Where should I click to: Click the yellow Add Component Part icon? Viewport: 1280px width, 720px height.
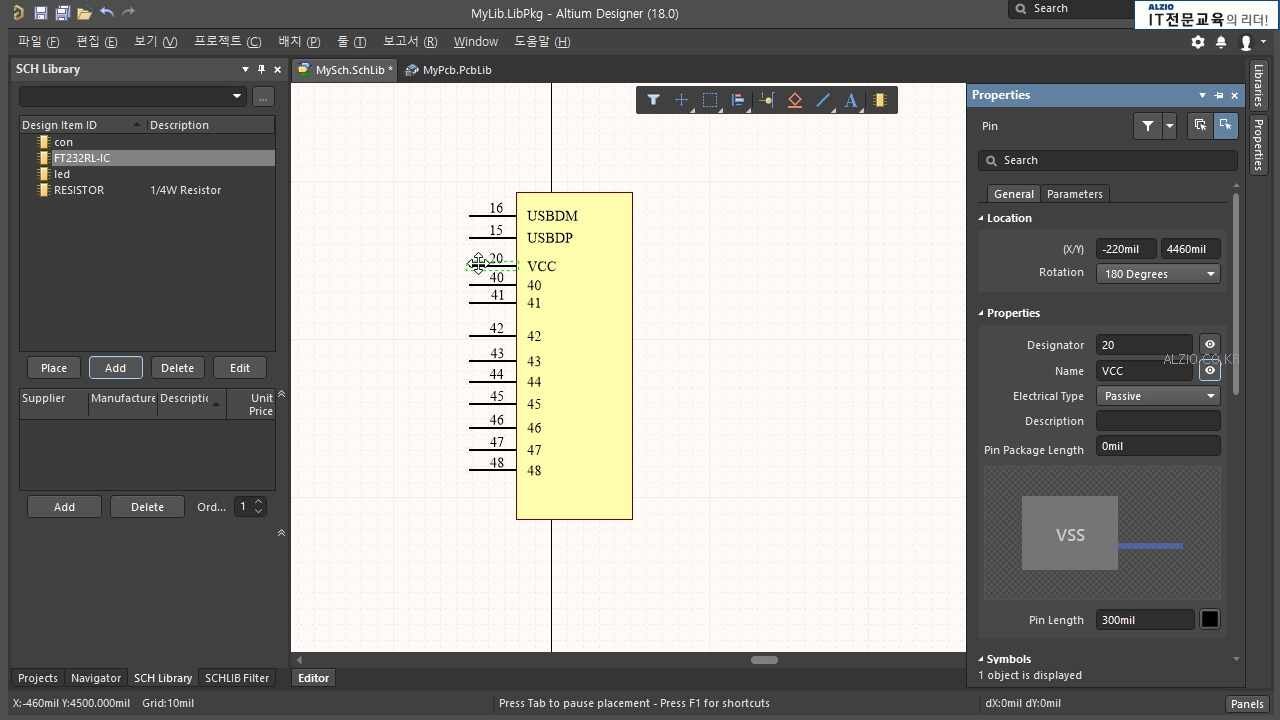pos(880,100)
